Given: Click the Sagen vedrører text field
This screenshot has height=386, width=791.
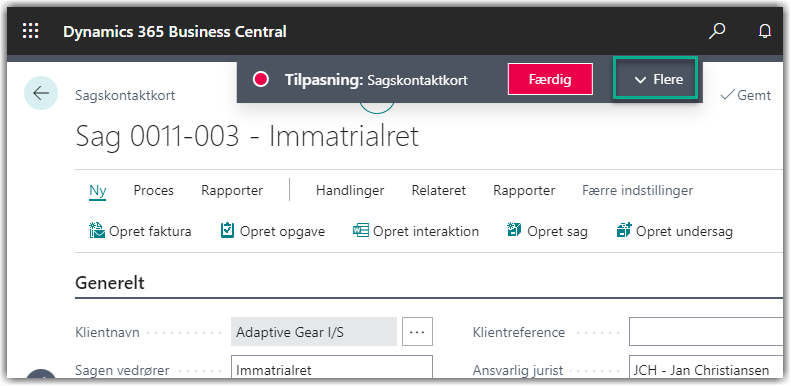Looking at the screenshot, I should pos(332,367).
